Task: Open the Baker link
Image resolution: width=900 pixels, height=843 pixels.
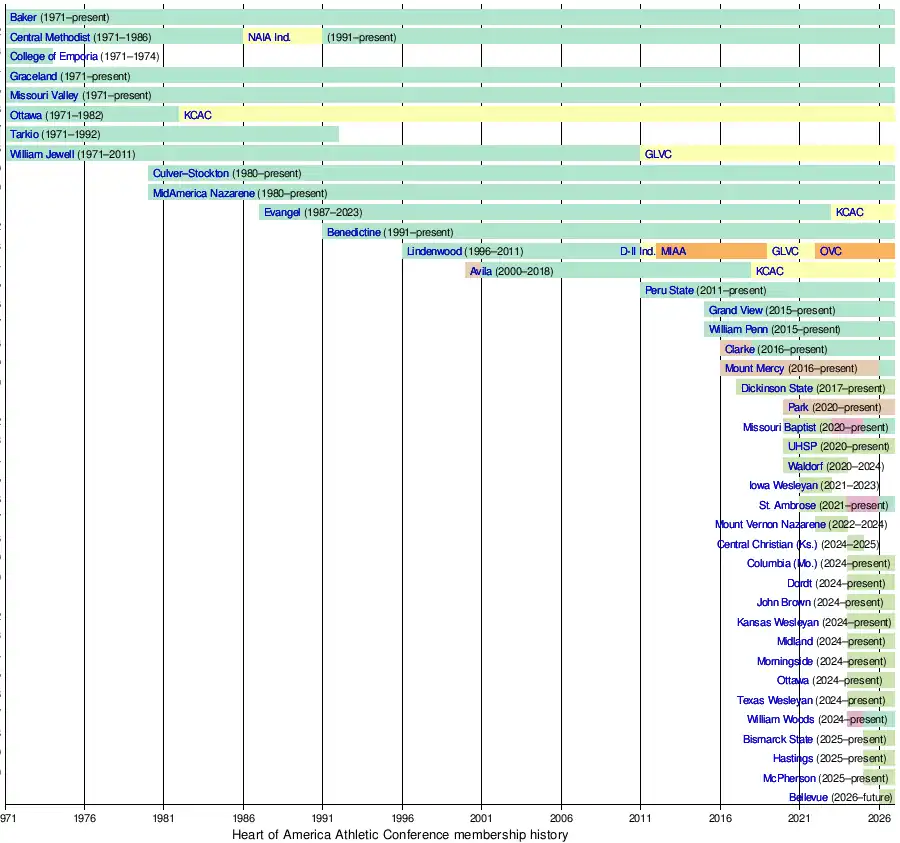Action: (x=23, y=18)
